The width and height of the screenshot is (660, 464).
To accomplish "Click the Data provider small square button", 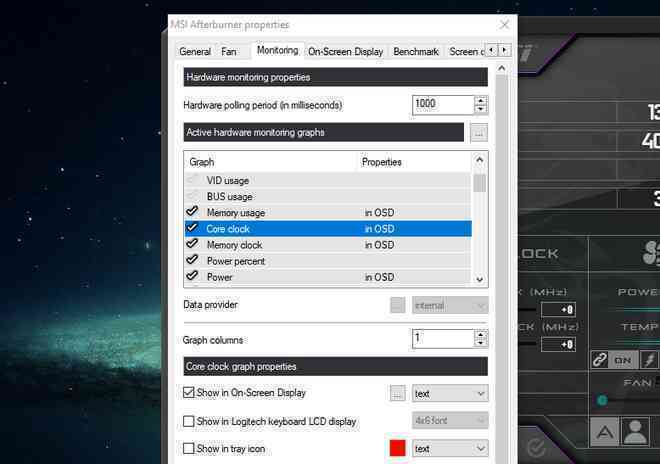I will [397, 305].
